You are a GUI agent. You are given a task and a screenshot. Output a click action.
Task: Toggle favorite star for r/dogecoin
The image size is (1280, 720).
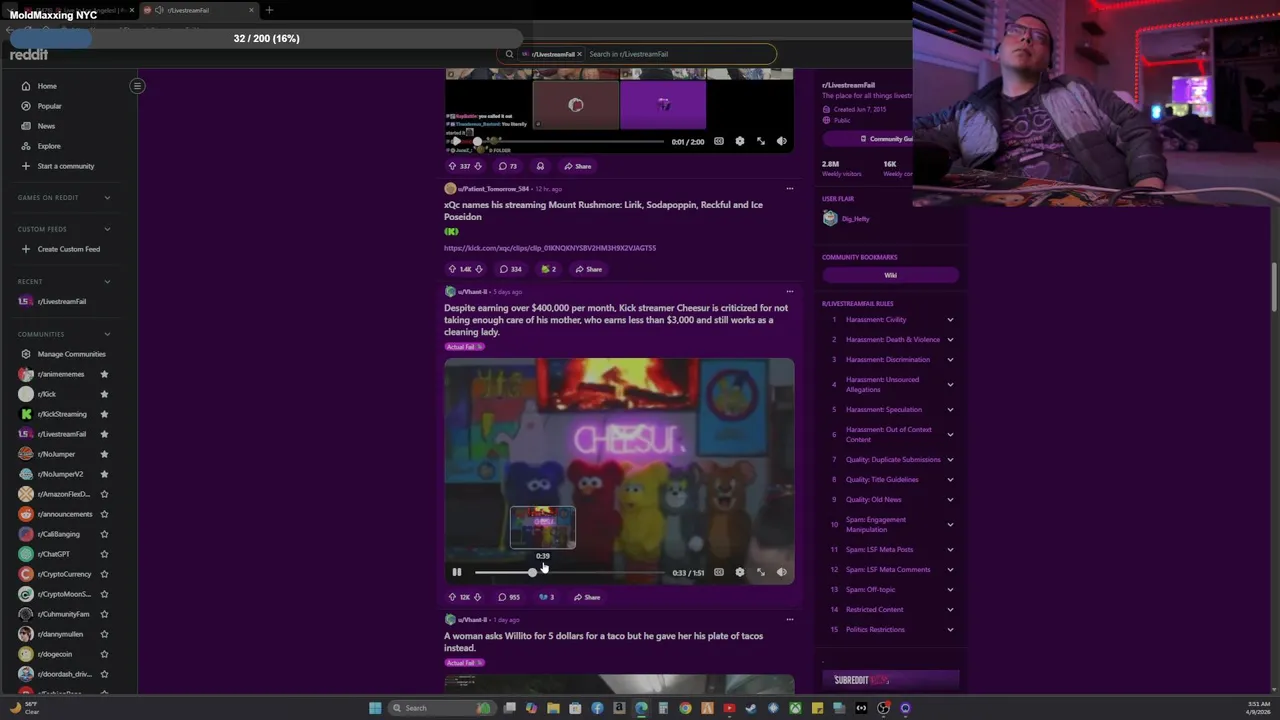pyautogui.click(x=104, y=654)
